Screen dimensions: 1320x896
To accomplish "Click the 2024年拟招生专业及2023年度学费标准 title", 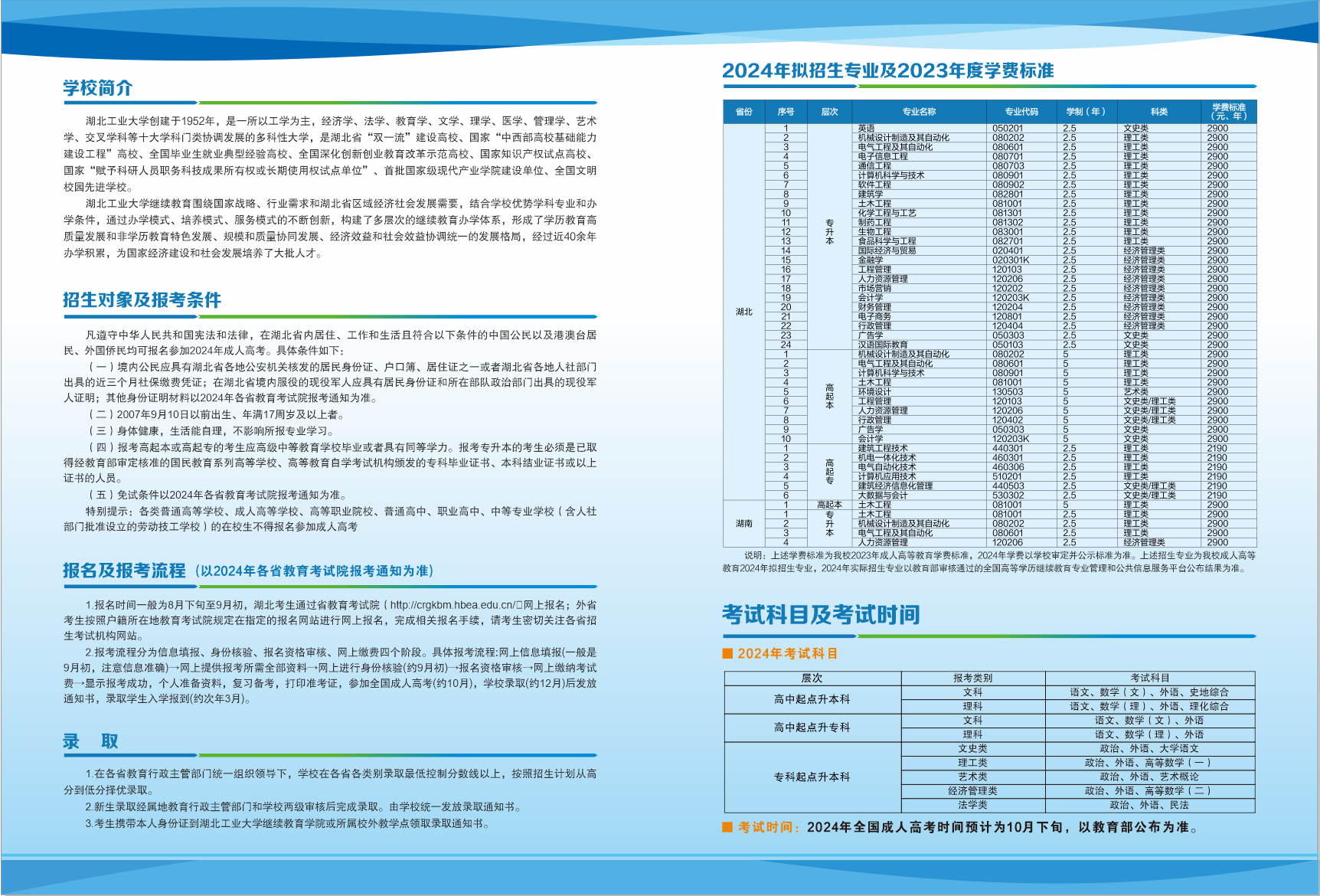I will point(887,71).
